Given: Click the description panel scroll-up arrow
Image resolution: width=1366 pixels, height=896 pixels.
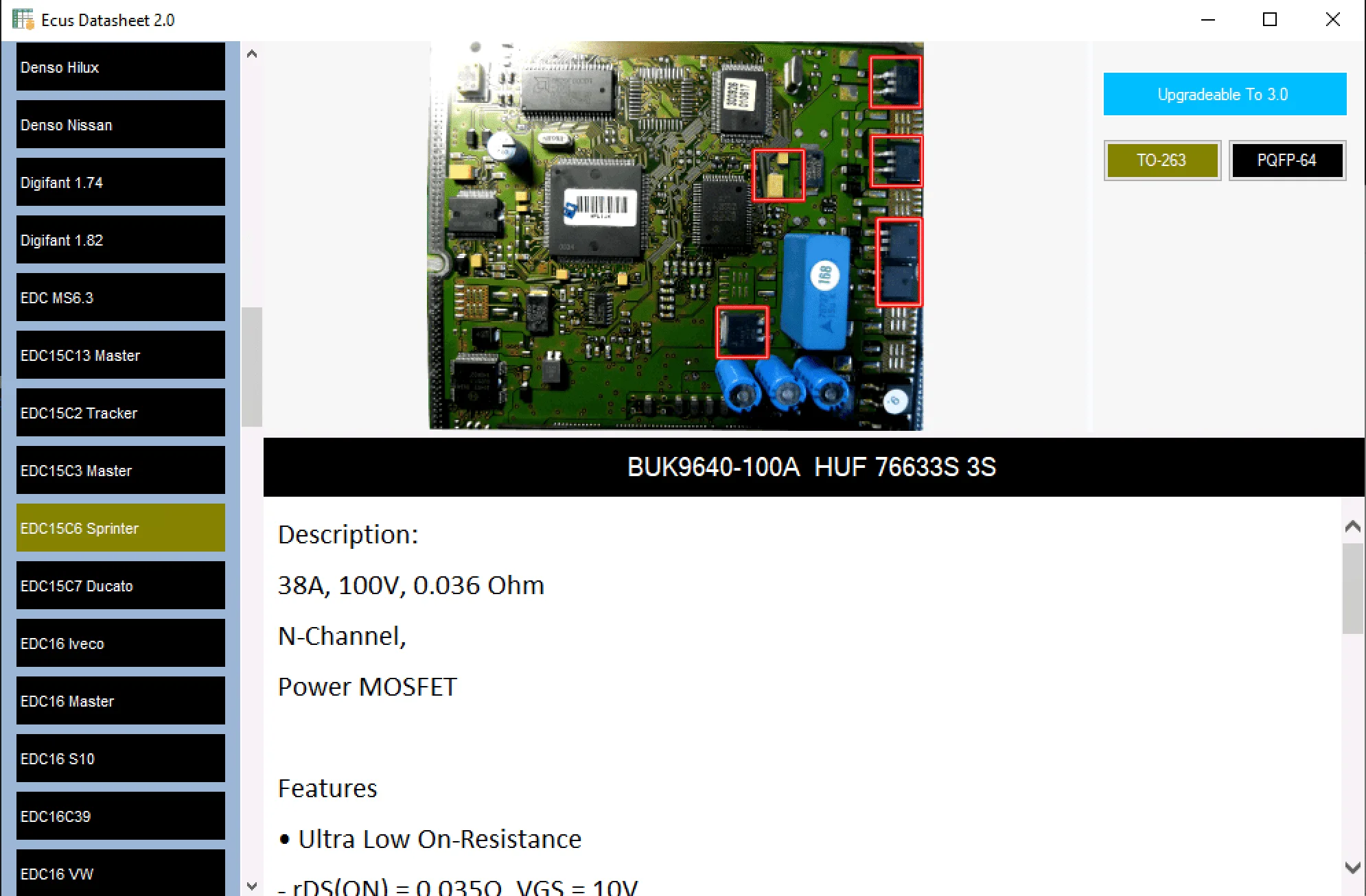Looking at the screenshot, I should click(x=1352, y=527).
